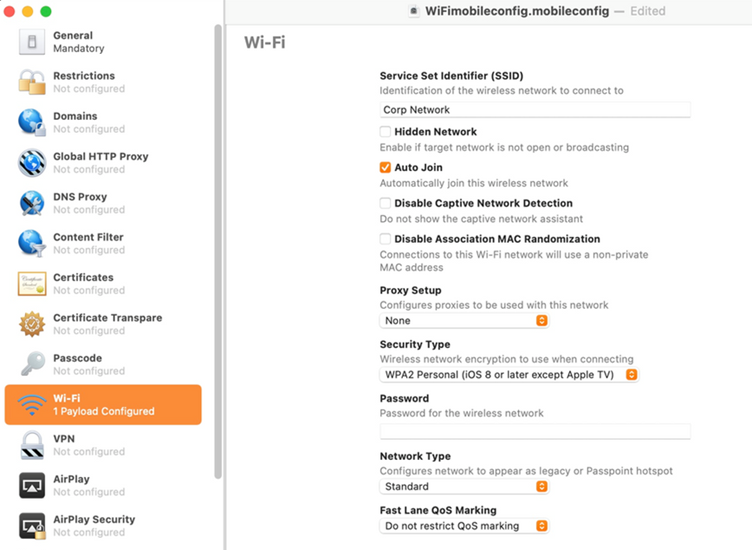
Task: Open the Certificates icon
Action: 32,283
